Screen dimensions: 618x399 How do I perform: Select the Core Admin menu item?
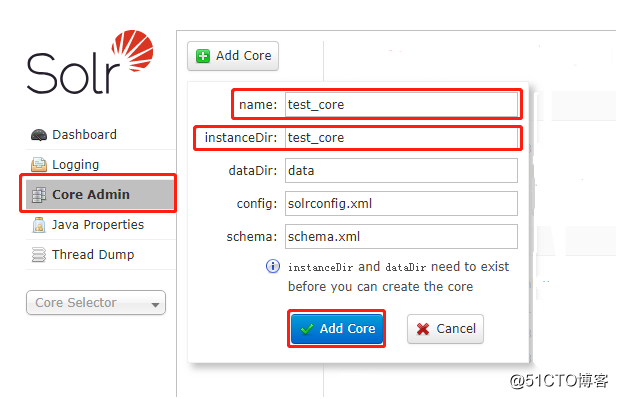(100, 194)
